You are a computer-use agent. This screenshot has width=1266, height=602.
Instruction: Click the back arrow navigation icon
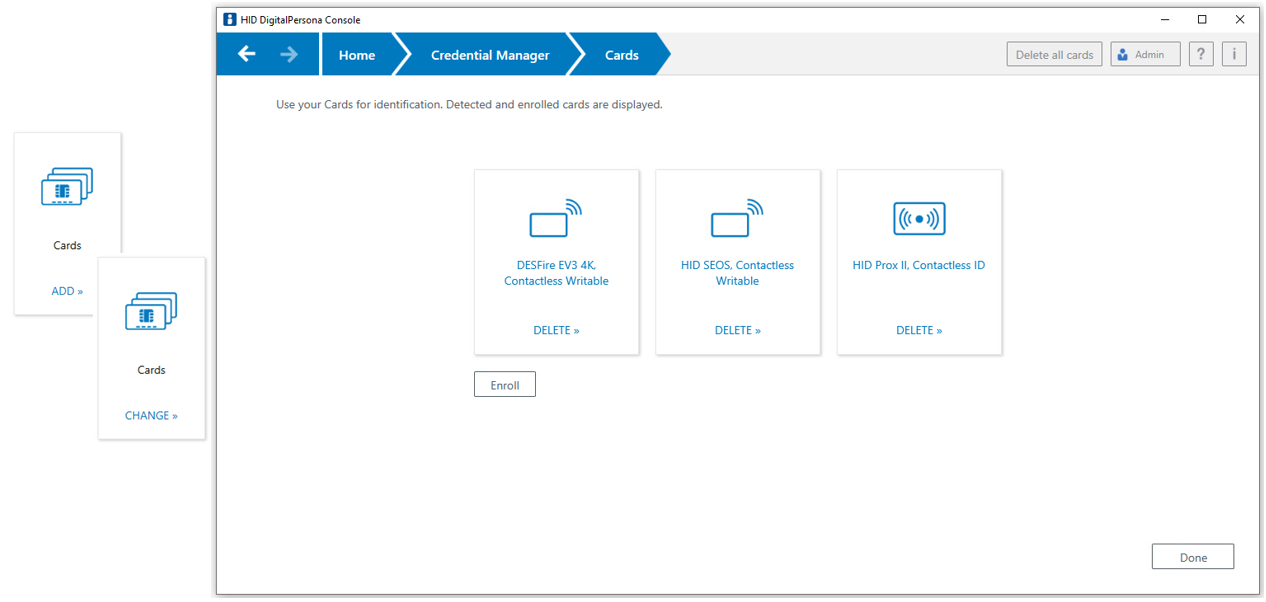tap(246, 54)
